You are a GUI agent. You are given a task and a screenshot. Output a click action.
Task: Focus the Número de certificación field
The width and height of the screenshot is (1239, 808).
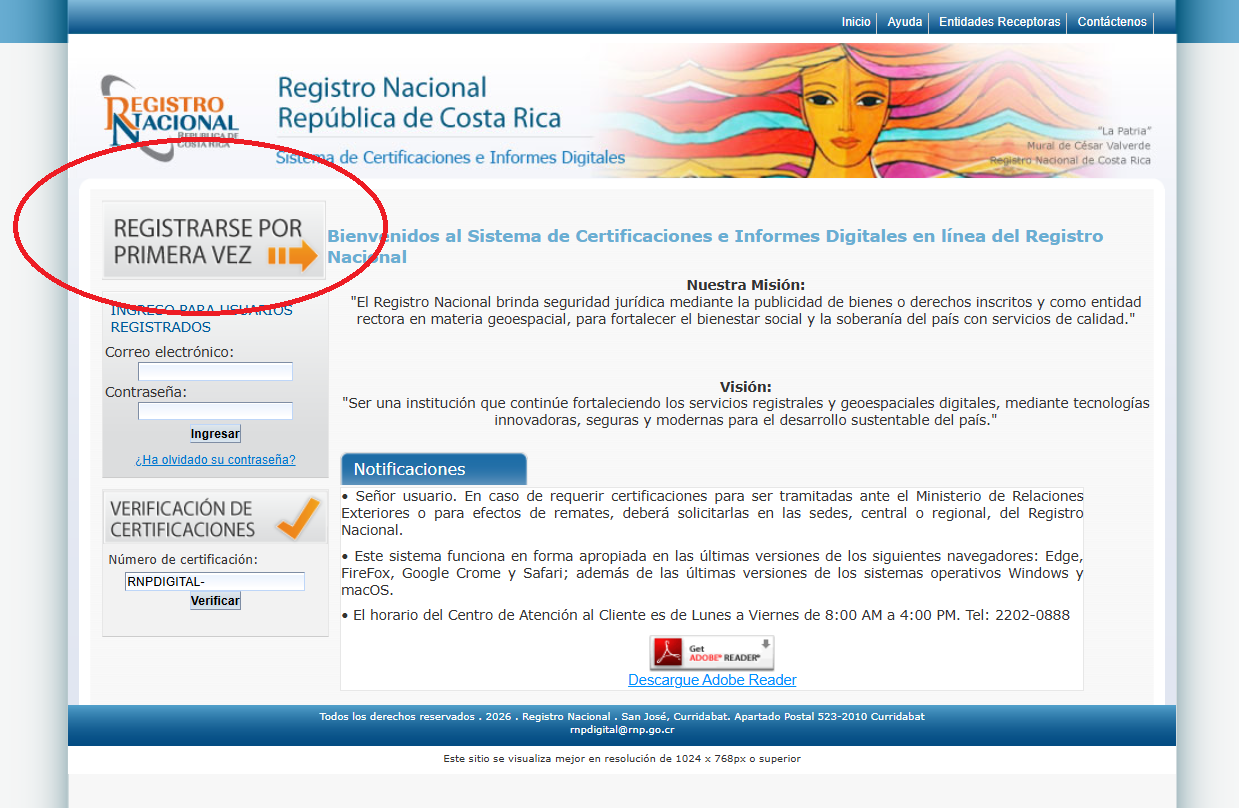(214, 582)
